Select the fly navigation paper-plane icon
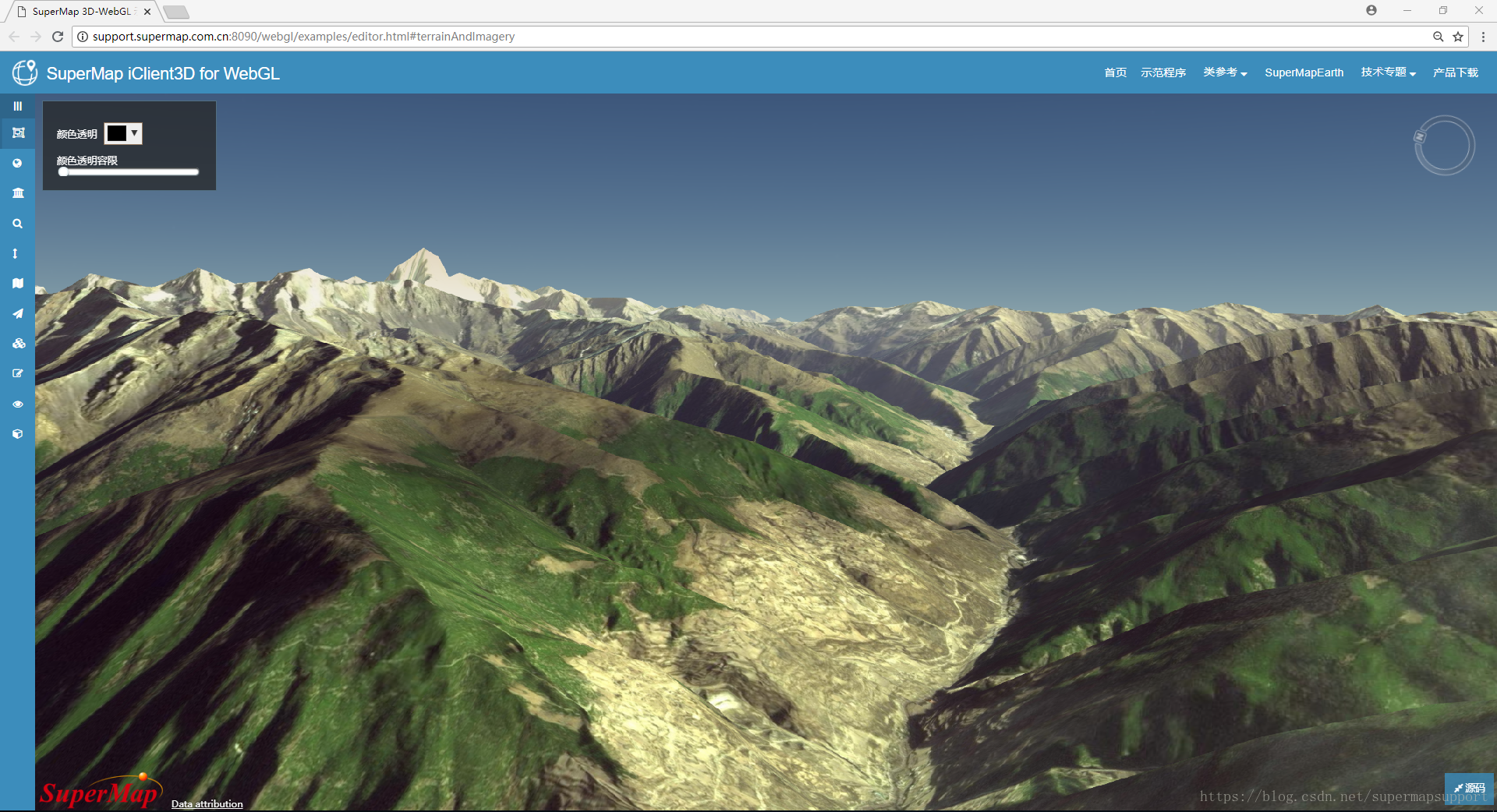 coord(17,313)
